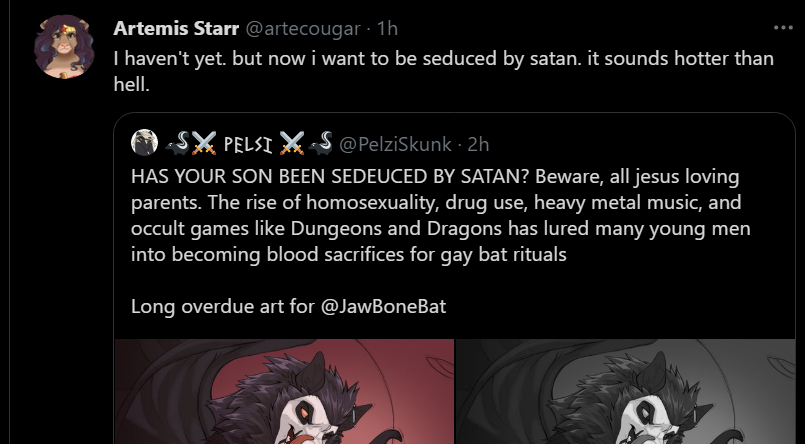Open the three-dot more options menu
The height and width of the screenshot is (444, 805).
783,28
